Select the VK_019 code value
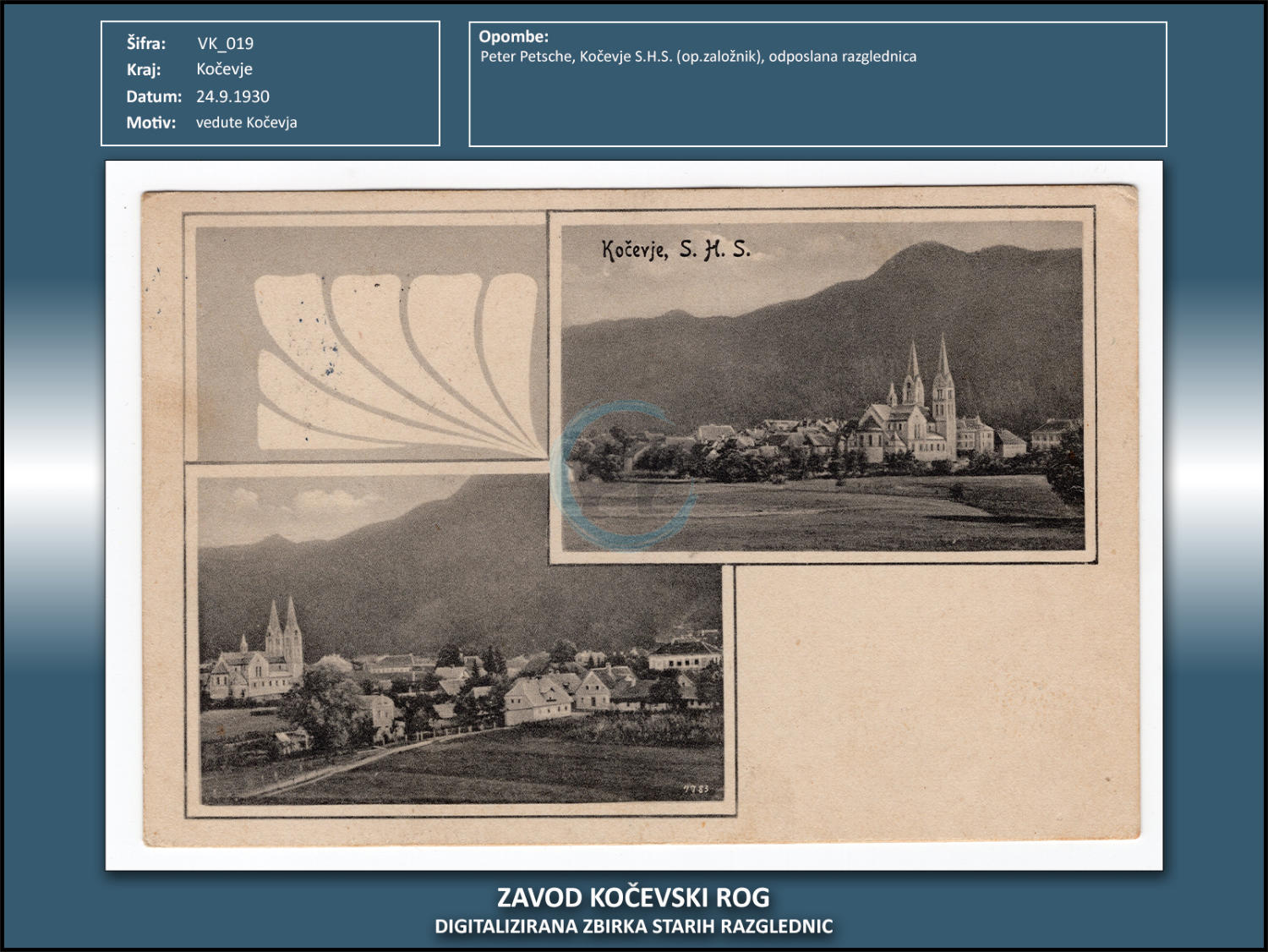The width and height of the screenshot is (1268, 952). (x=225, y=43)
